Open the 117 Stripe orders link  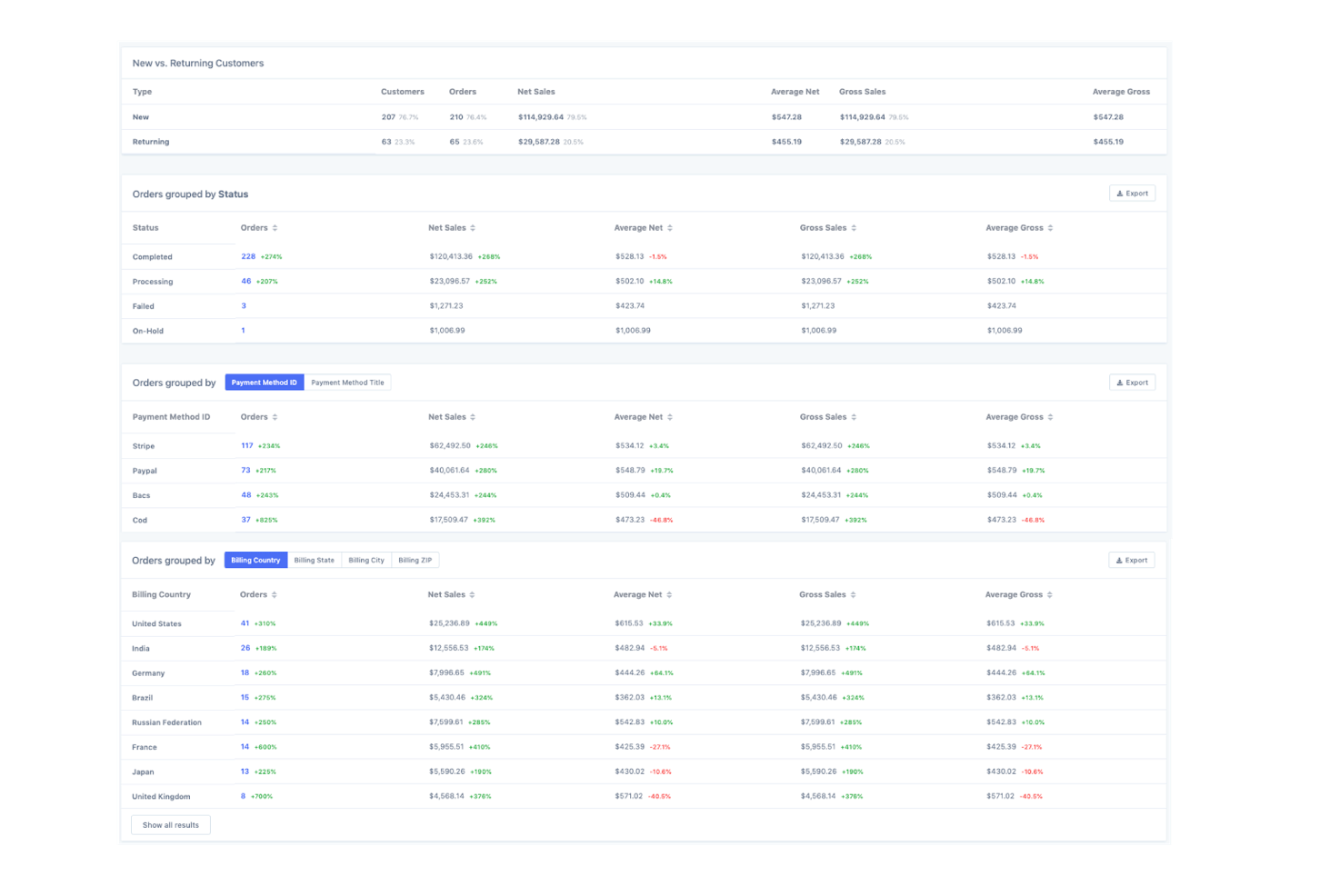click(247, 446)
